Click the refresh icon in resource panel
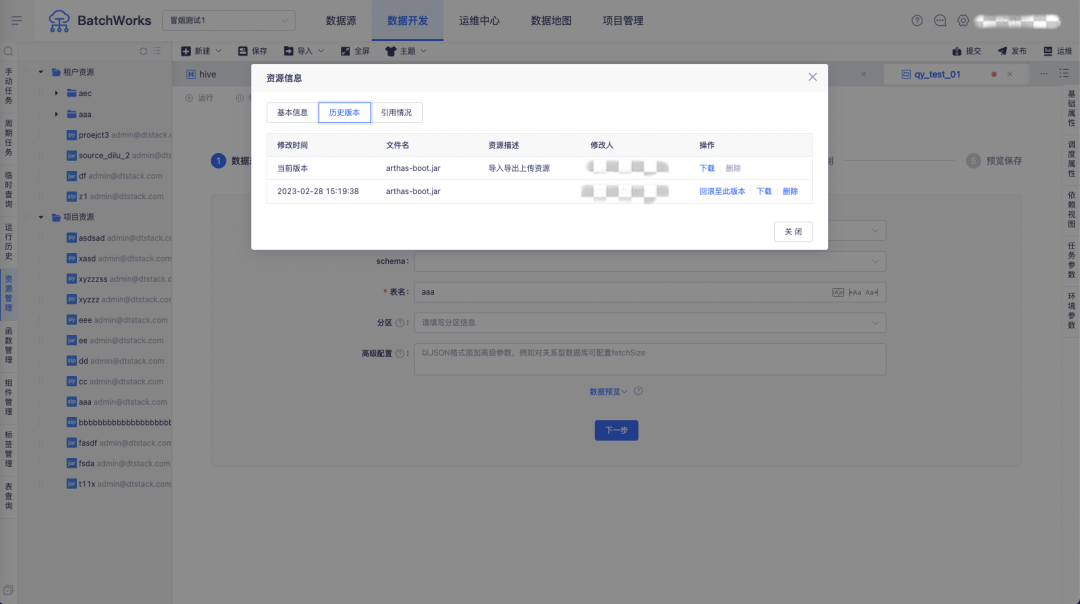1080x604 pixels. (143, 51)
